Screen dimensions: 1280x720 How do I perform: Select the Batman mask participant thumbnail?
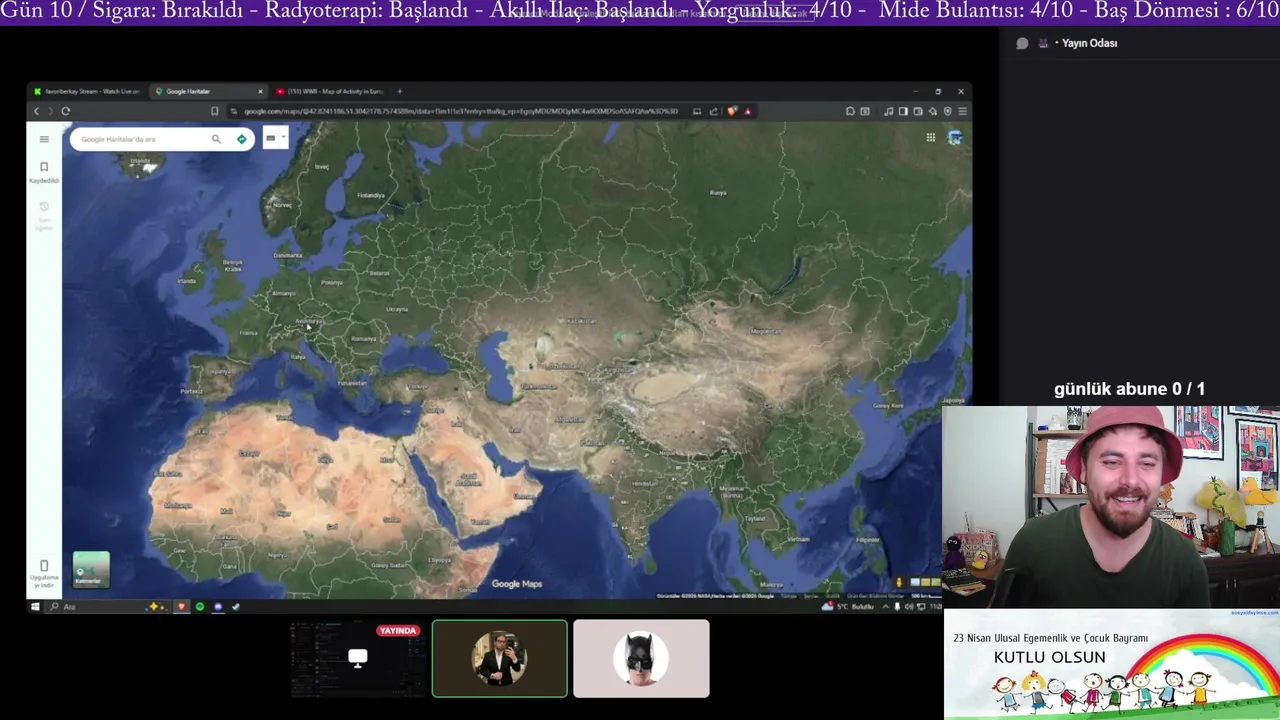641,658
